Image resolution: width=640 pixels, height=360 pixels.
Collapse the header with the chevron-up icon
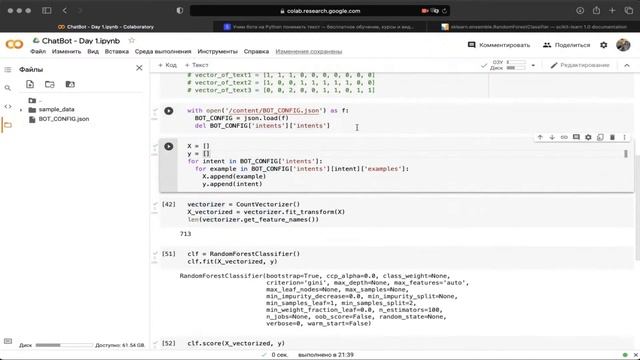627,65
